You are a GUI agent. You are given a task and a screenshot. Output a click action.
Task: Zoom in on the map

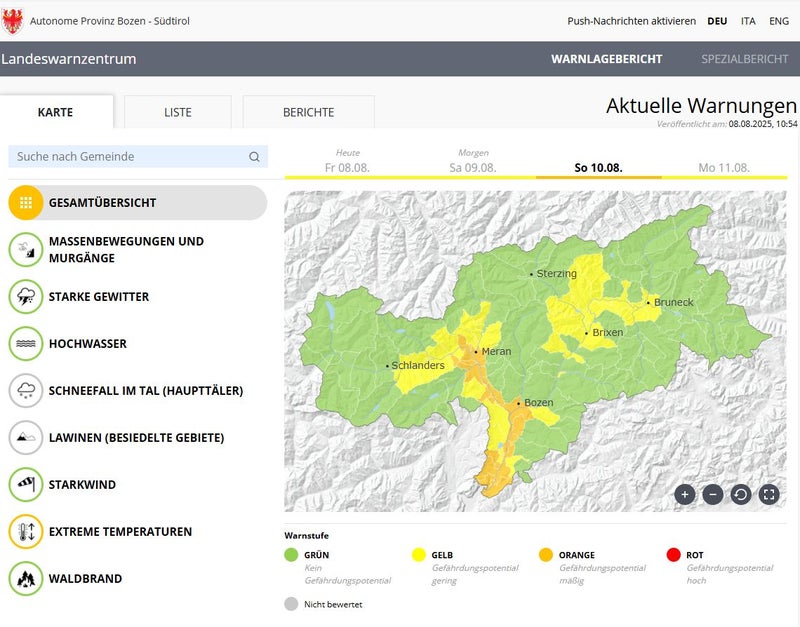click(x=685, y=494)
